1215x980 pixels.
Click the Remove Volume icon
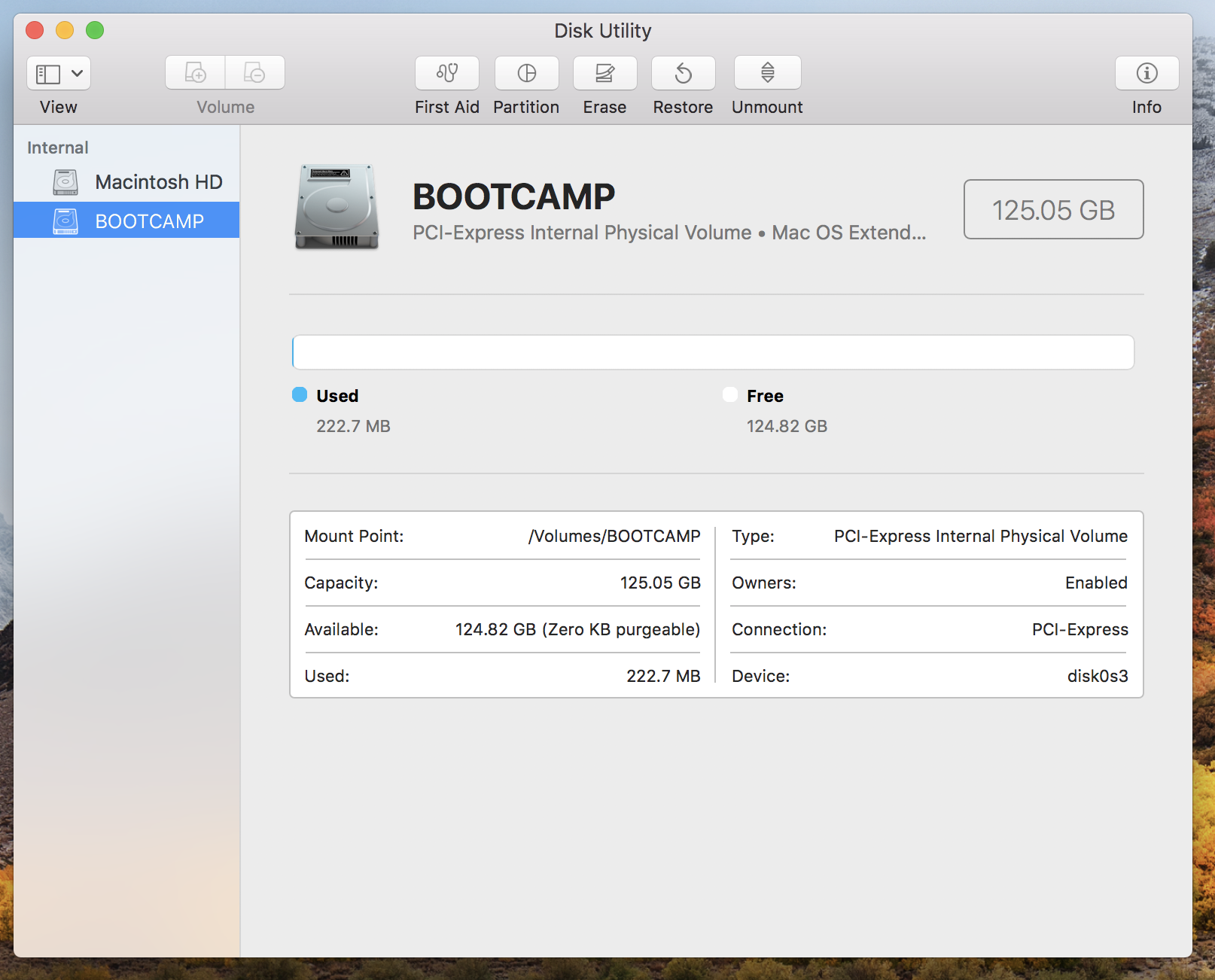(x=255, y=73)
